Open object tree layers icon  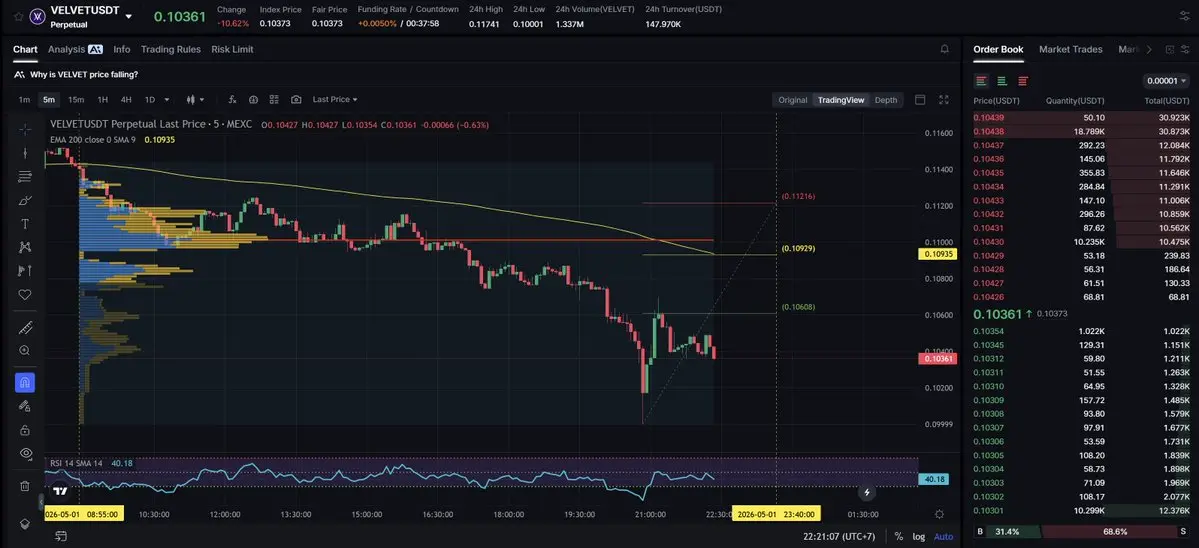click(x=24, y=524)
